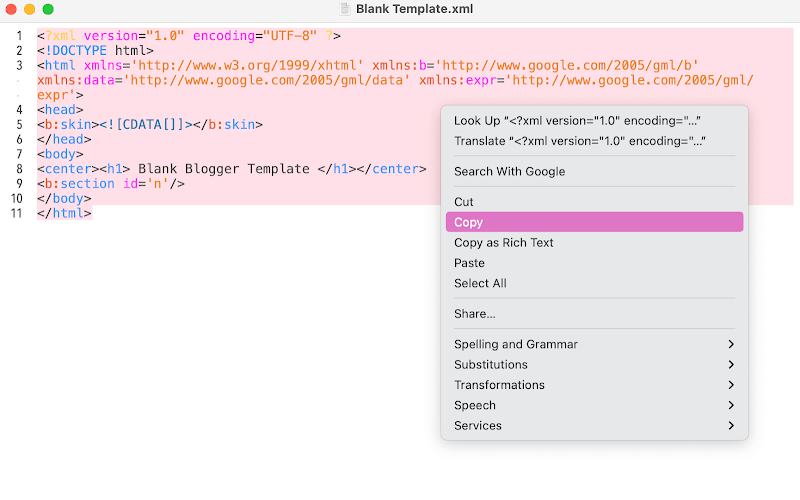Choose Copy from the context menu
Viewport: 800px width, 500px height.
pyautogui.click(x=594, y=222)
